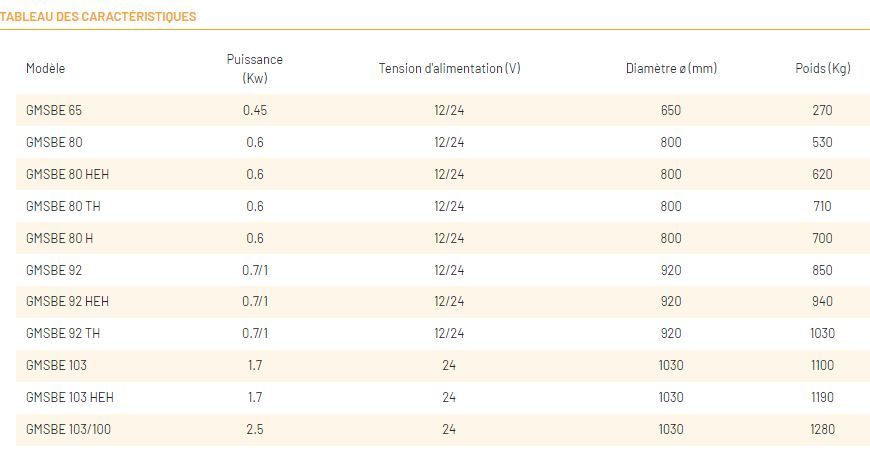The image size is (870, 454).
Task: Select the Diamètre ø (mm) column header
Action: point(671,68)
